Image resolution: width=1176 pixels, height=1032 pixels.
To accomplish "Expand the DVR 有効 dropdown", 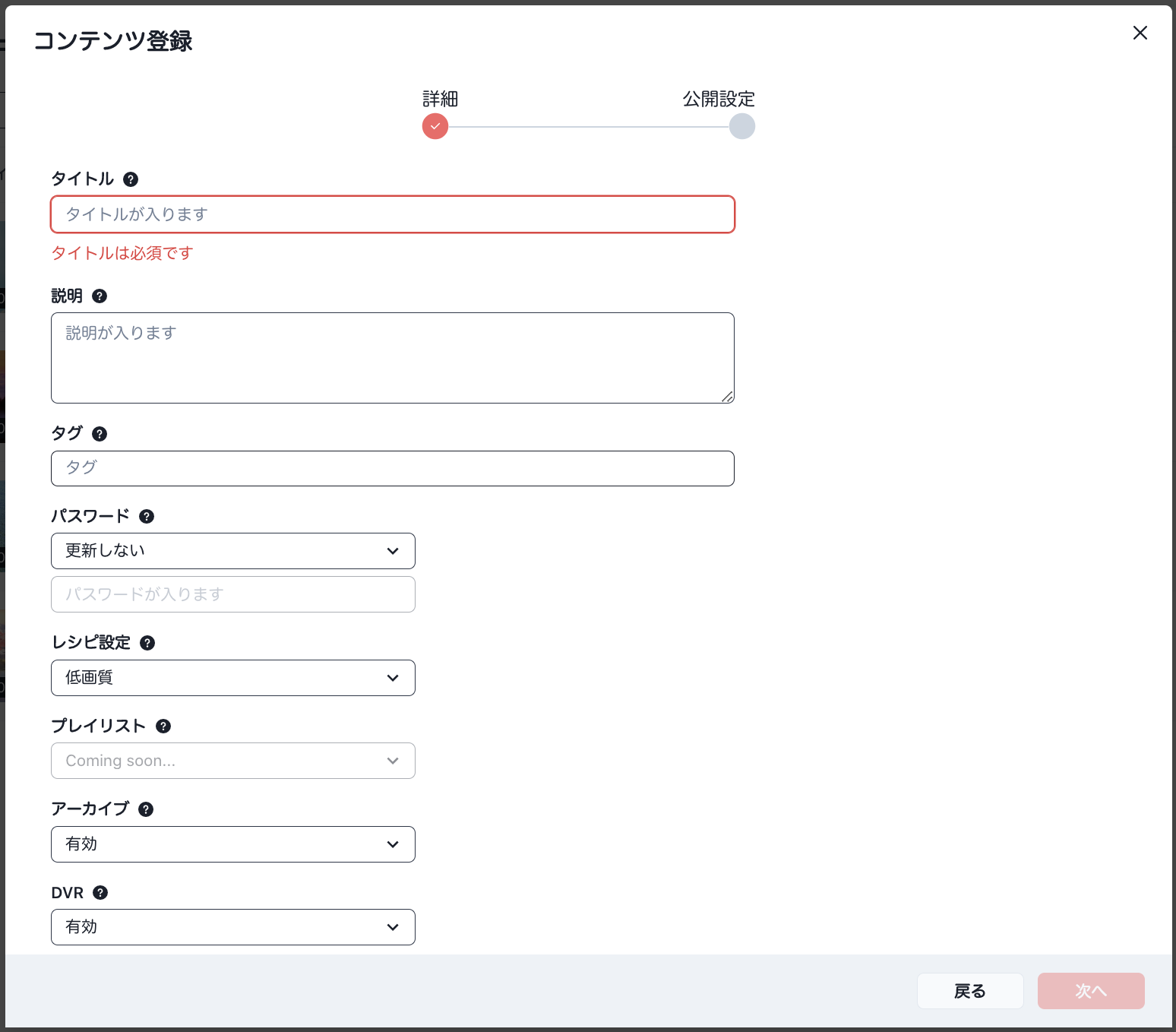I will click(x=232, y=927).
